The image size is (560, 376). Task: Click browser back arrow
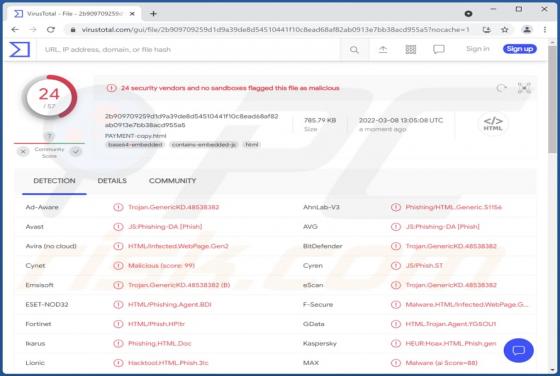click(15, 30)
